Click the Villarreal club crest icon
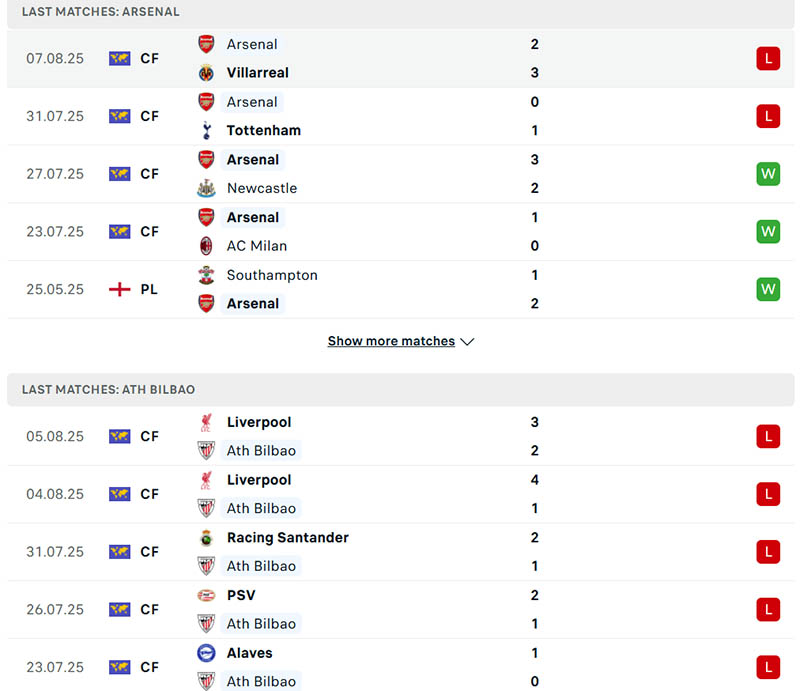Image resolution: width=800 pixels, height=691 pixels. point(206,73)
